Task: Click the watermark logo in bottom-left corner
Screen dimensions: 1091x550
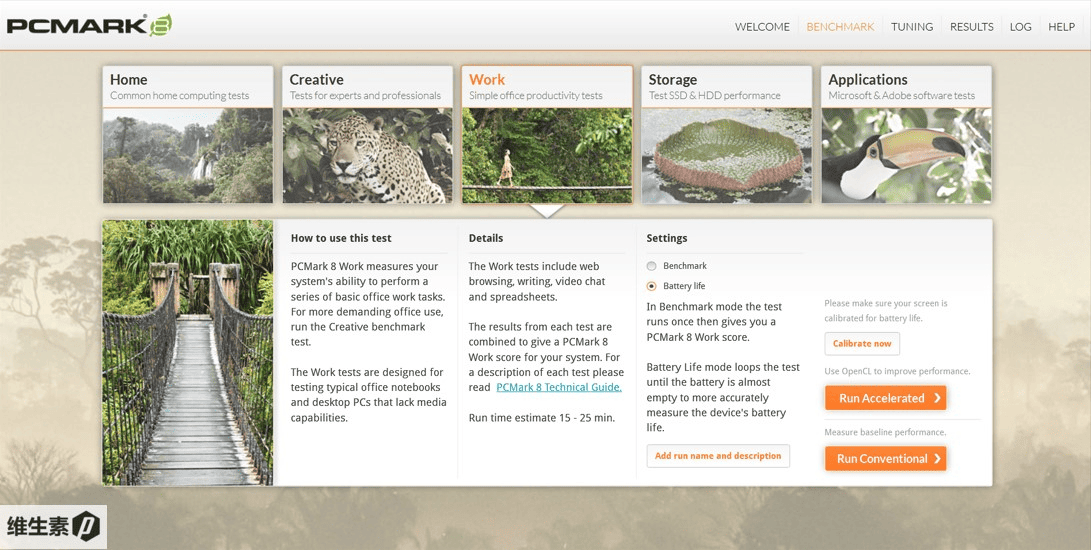Action: point(53,527)
